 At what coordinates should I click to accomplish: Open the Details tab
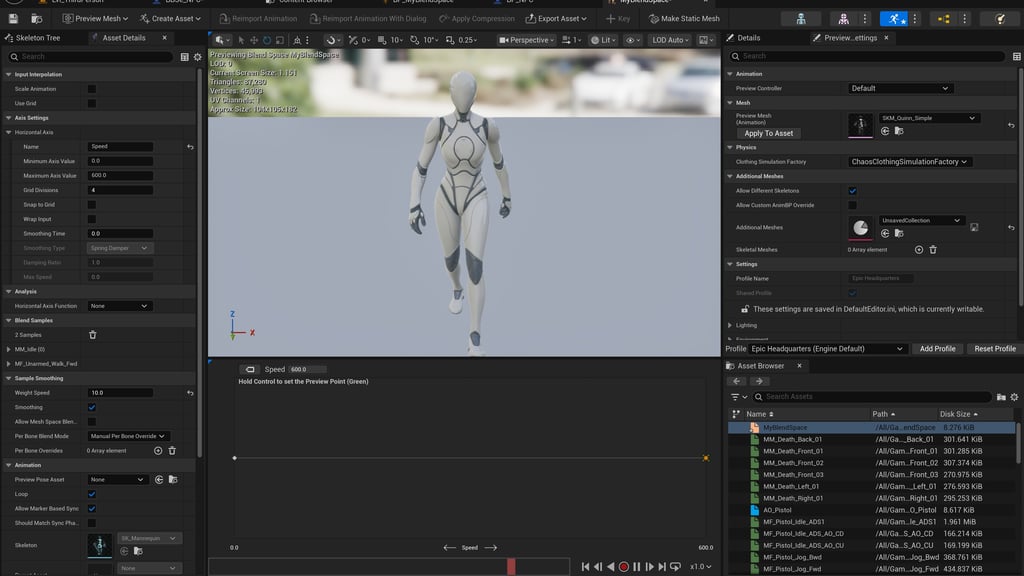click(x=748, y=37)
